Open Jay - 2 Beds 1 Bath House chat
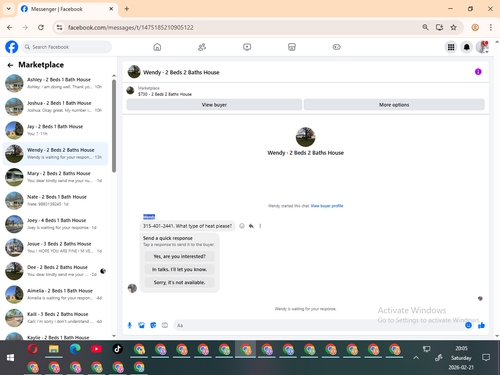This screenshot has width=500, height=375. tap(55, 130)
